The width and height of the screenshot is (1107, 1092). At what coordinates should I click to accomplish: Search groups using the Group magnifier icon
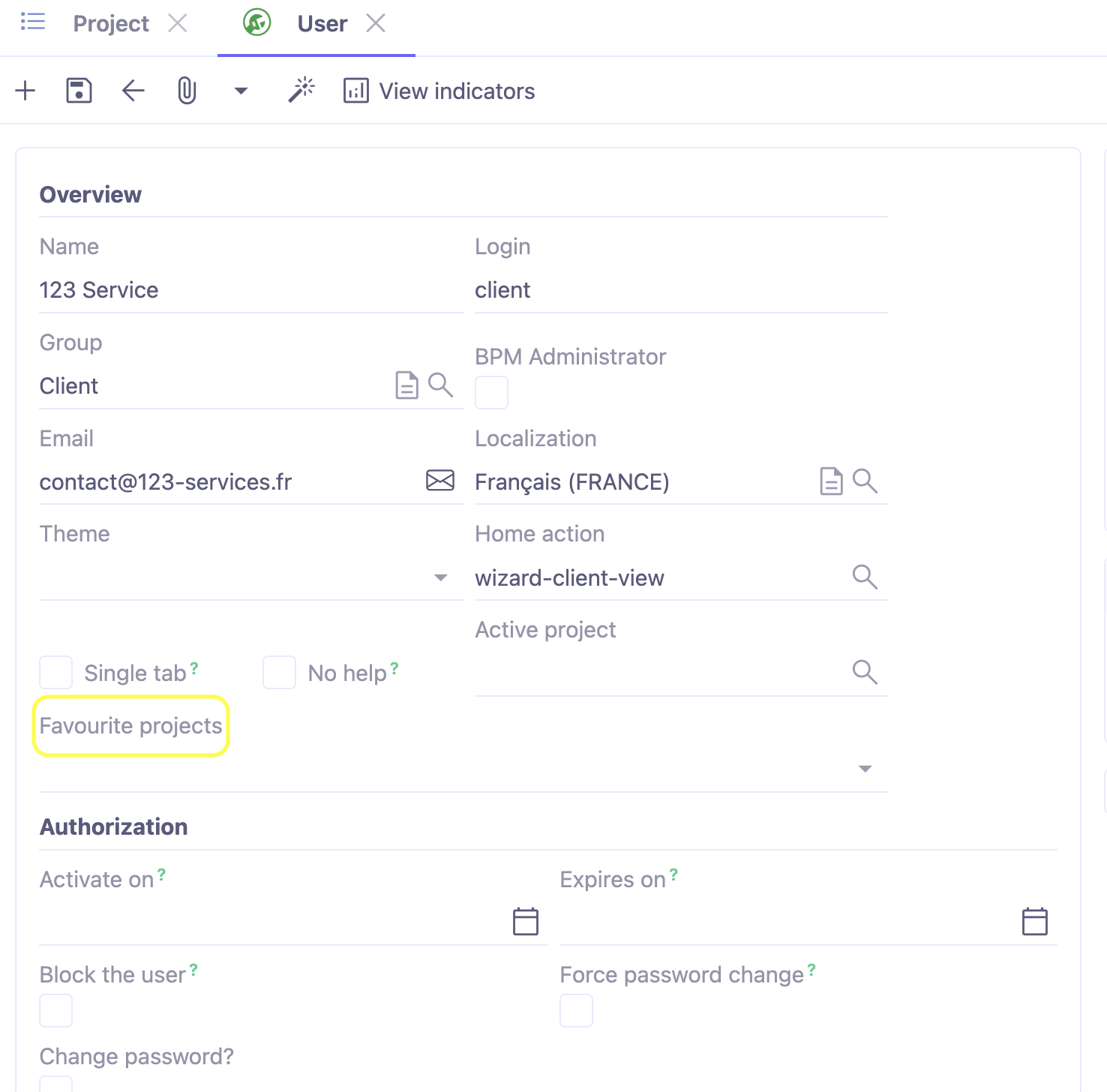click(x=440, y=385)
